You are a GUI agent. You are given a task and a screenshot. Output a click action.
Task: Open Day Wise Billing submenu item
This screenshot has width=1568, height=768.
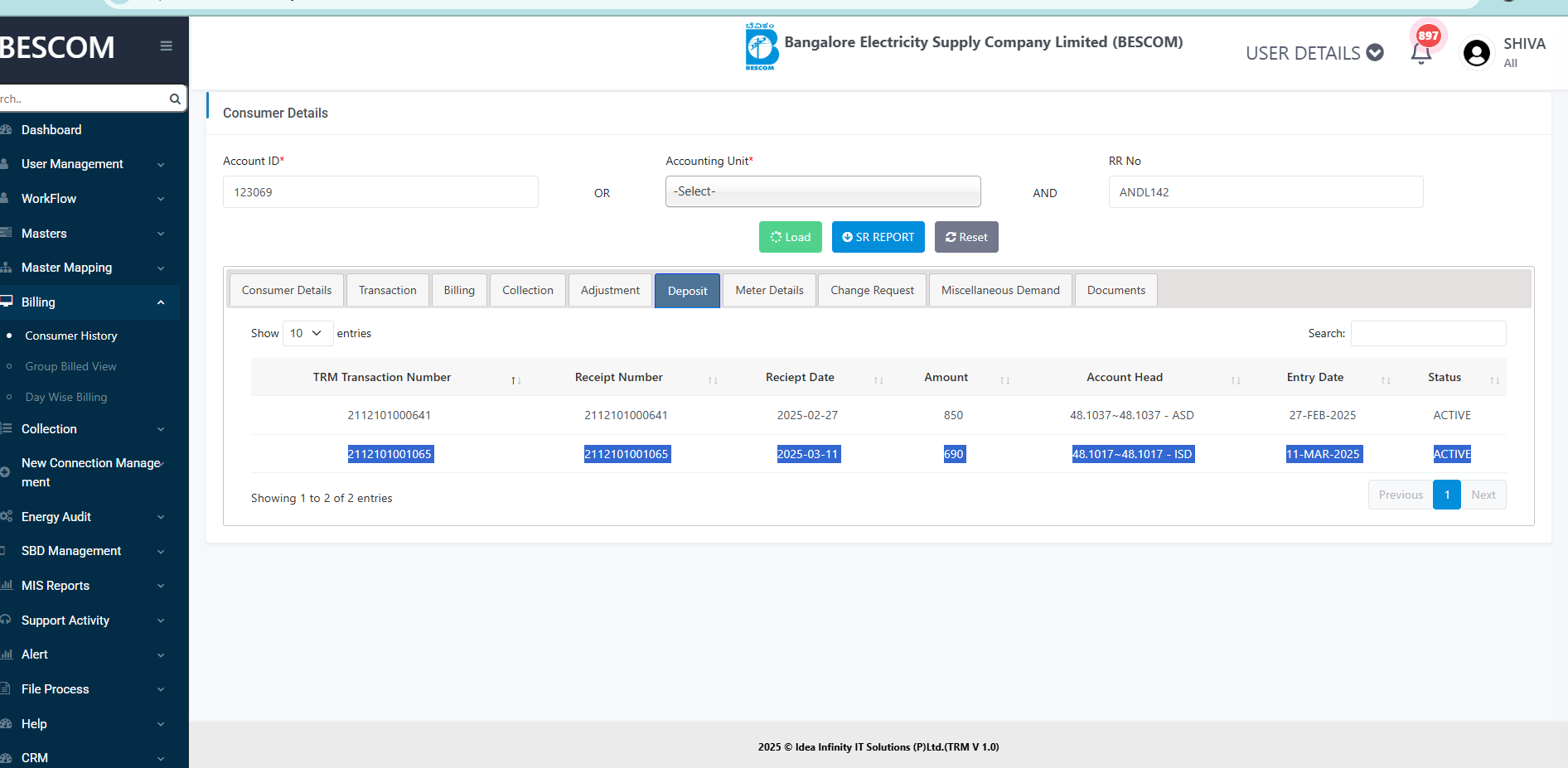point(66,397)
